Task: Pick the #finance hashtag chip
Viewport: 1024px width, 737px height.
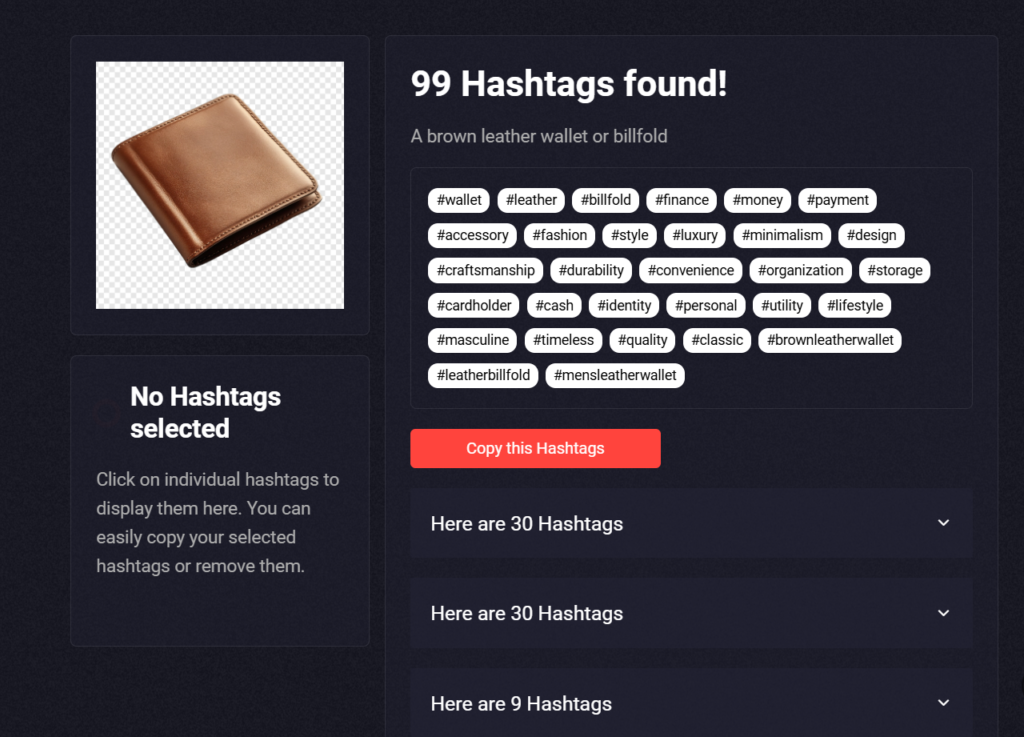Action: pos(681,200)
